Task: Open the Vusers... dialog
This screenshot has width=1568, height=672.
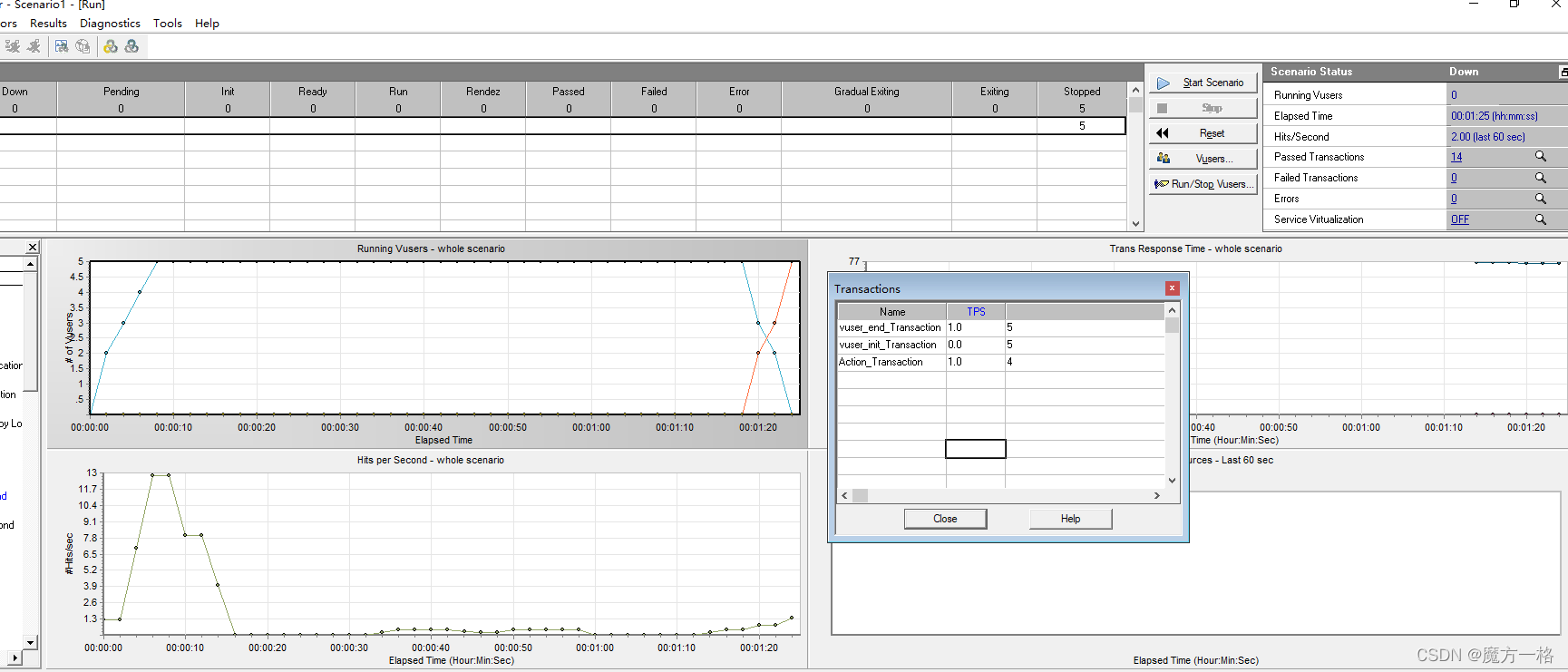Action: click(1203, 159)
